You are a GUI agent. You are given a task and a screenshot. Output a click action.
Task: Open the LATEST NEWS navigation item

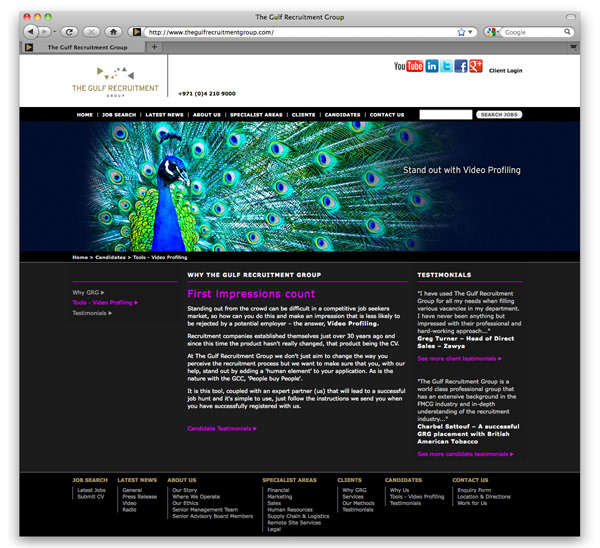164,114
